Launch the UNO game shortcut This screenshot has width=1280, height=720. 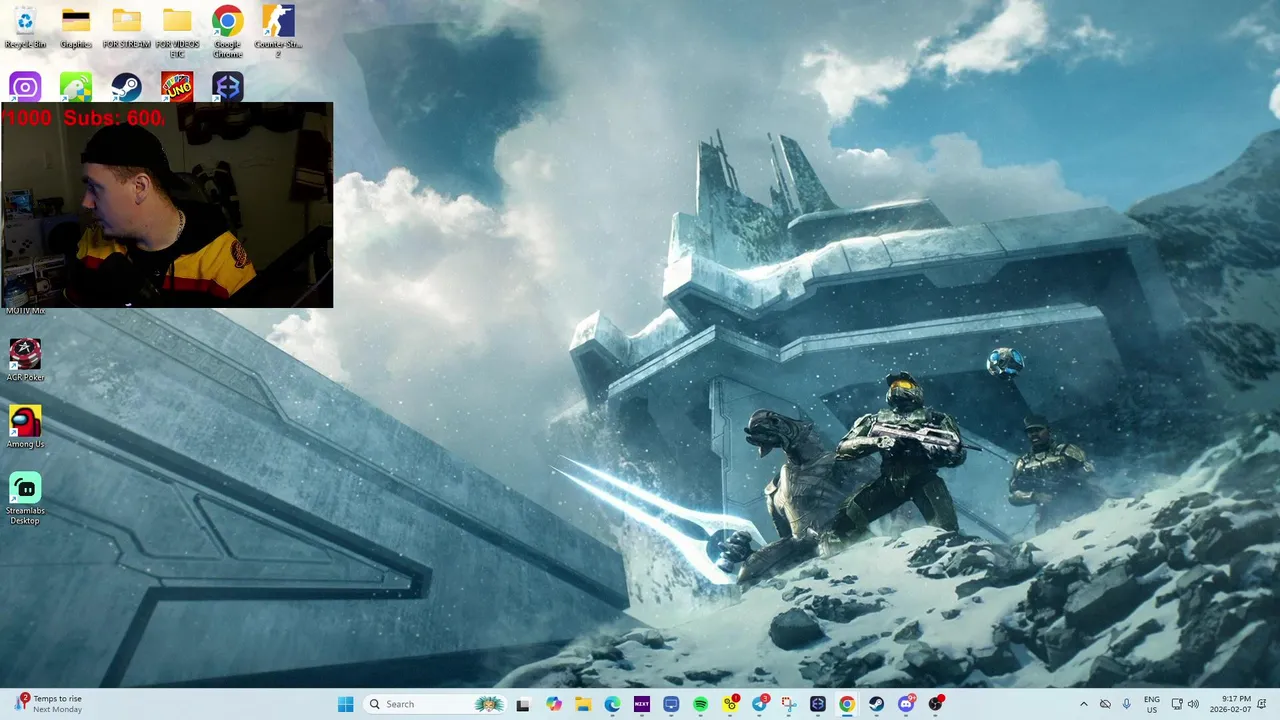177,87
